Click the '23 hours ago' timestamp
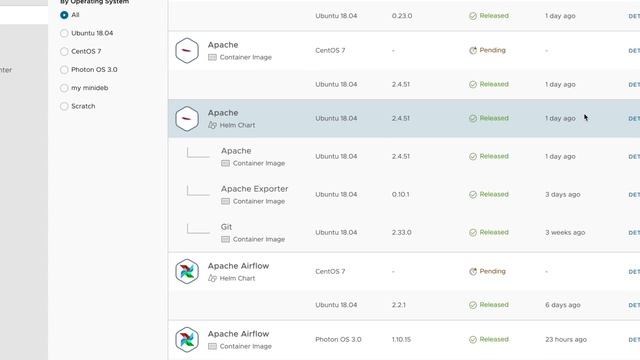This screenshot has height=360, width=640. tap(566, 340)
